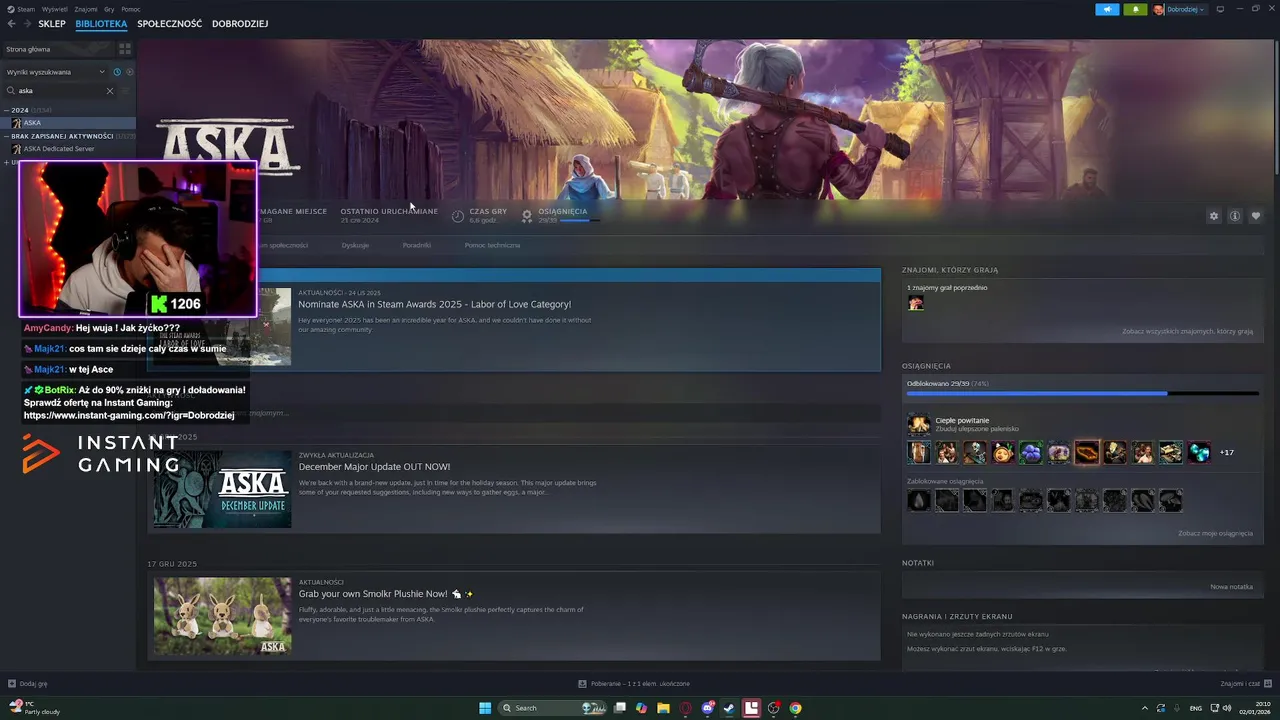The height and width of the screenshot is (720, 1280).
Task: Select ASKA in the library list
Action: point(68,123)
